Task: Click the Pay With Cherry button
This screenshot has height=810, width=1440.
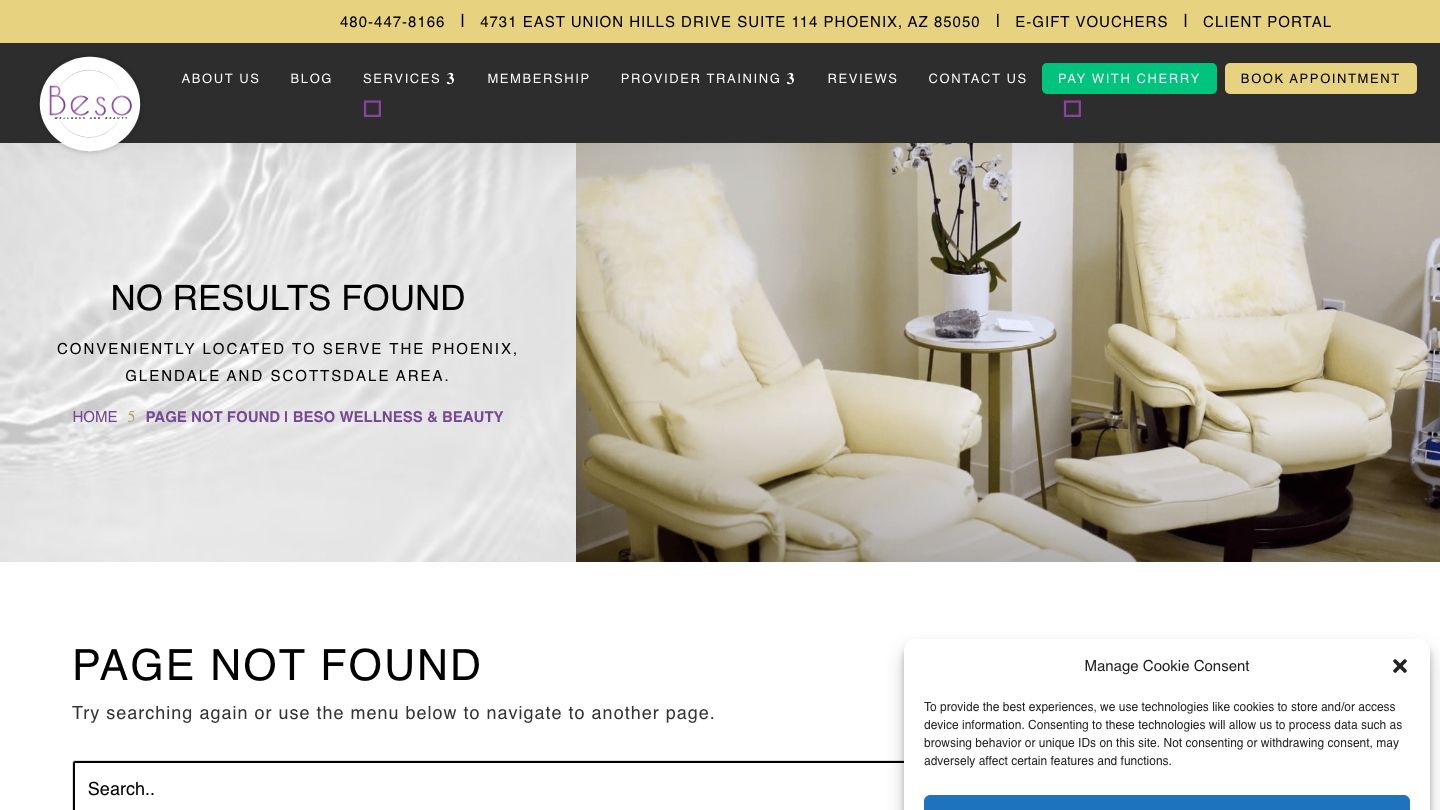Action: 1129,78
